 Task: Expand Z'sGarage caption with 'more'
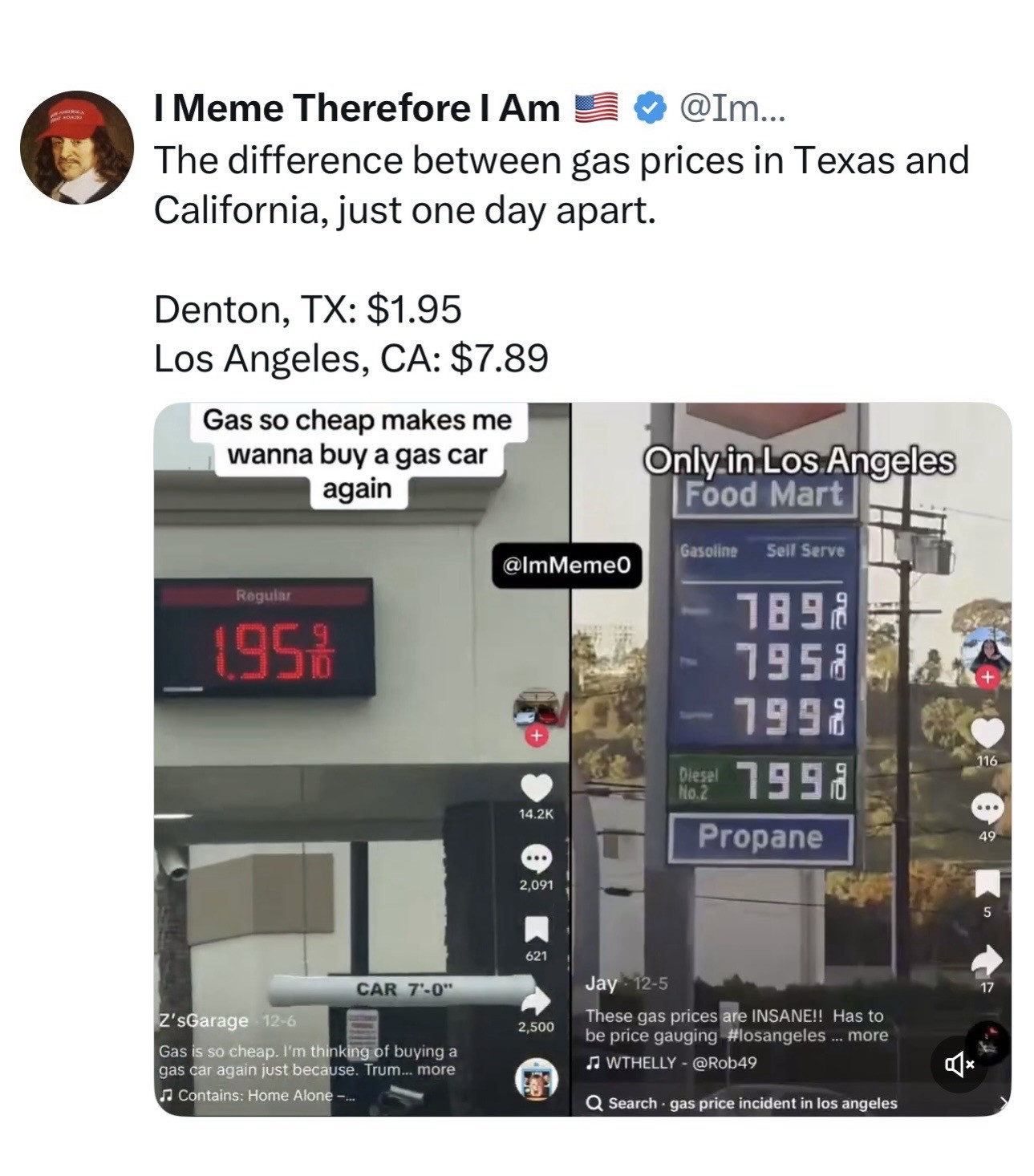pyautogui.click(x=436, y=1069)
